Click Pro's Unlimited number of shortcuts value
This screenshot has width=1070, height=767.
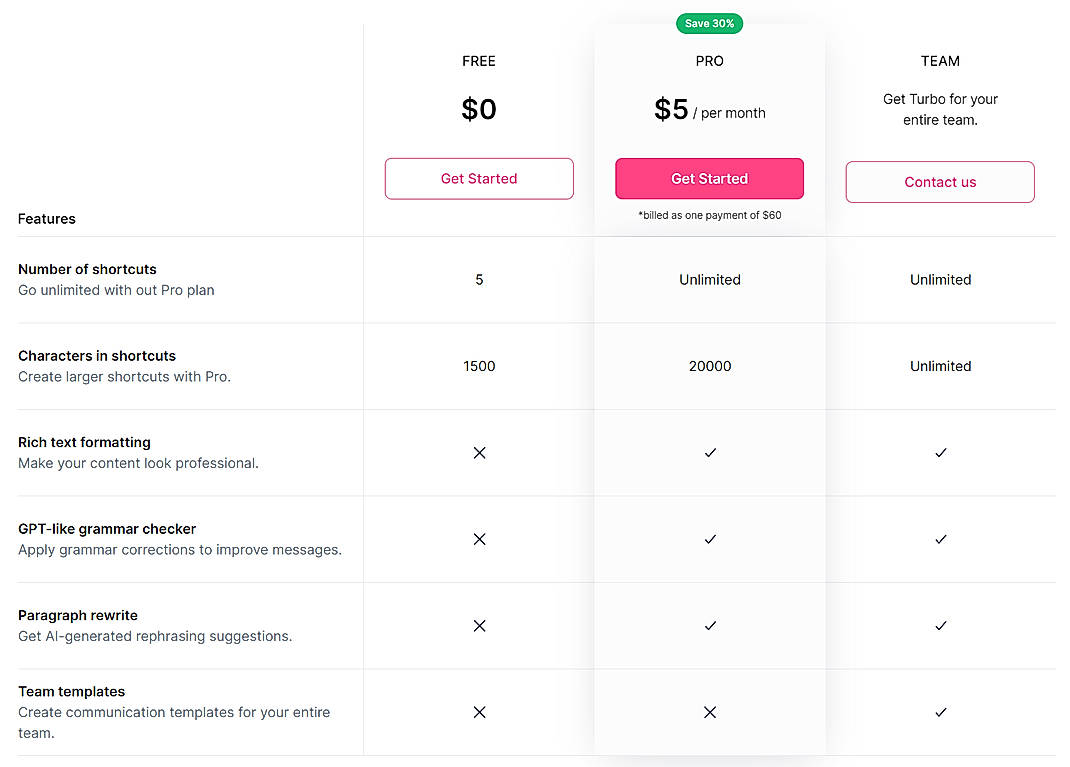pos(710,280)
